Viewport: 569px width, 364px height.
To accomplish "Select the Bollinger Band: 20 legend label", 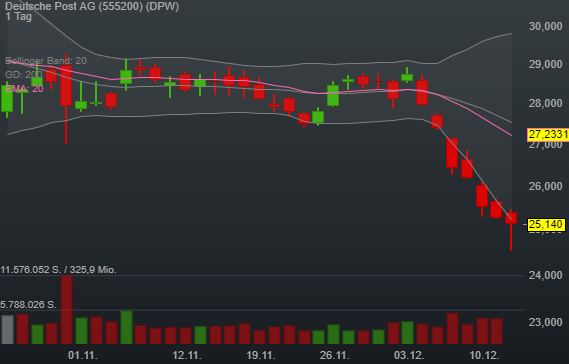I will click(x=46, y=61).
